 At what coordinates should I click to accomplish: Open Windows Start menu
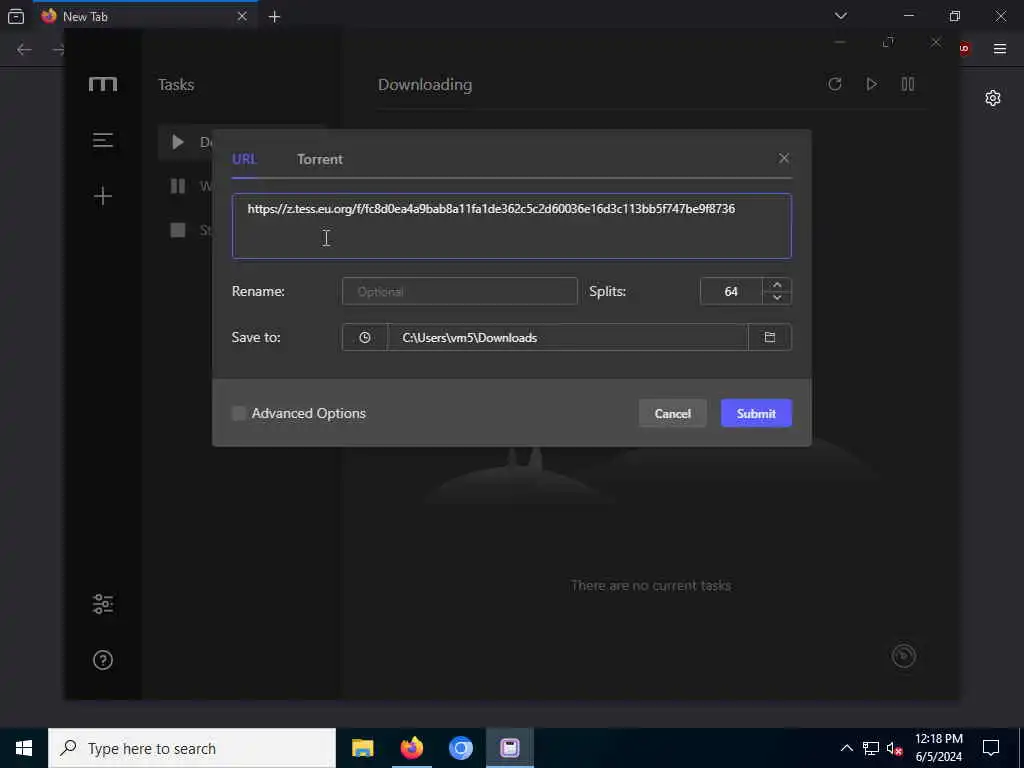24,748
